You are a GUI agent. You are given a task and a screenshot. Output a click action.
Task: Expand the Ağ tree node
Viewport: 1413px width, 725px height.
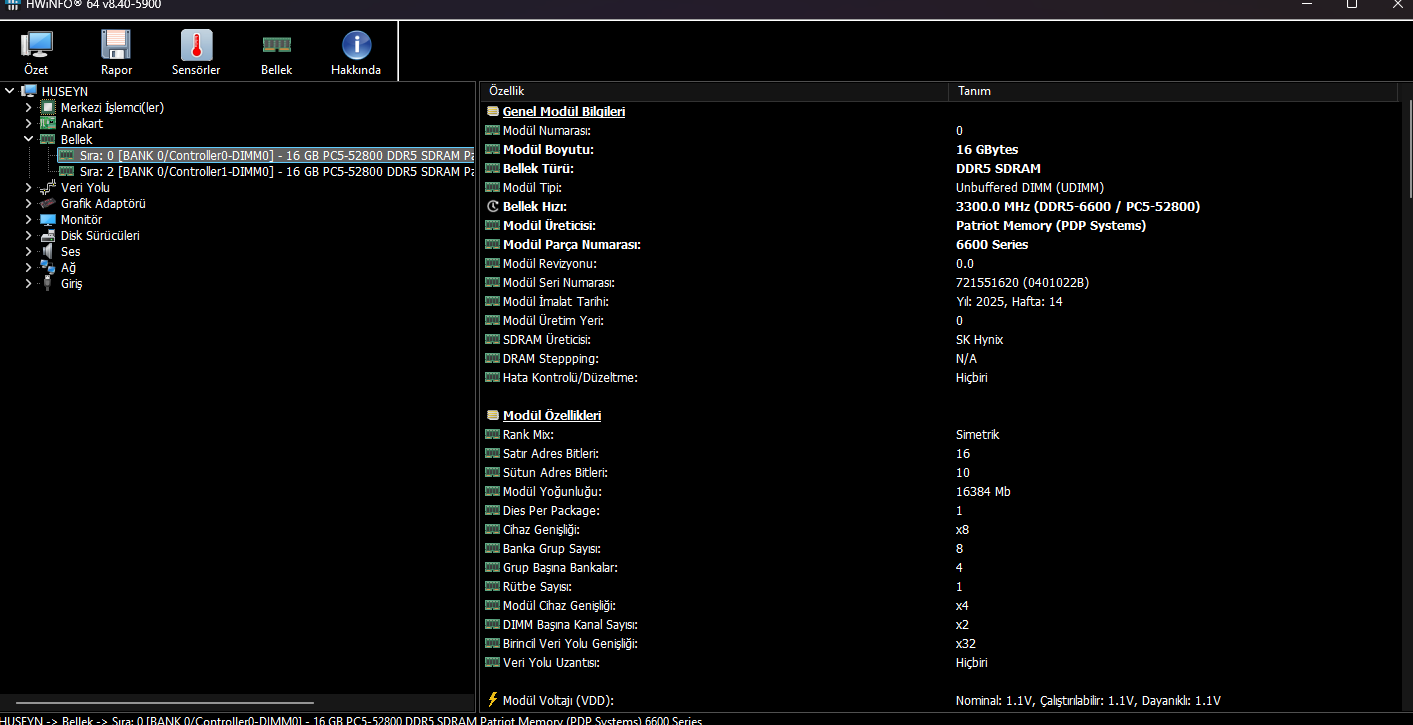[28, 267]
